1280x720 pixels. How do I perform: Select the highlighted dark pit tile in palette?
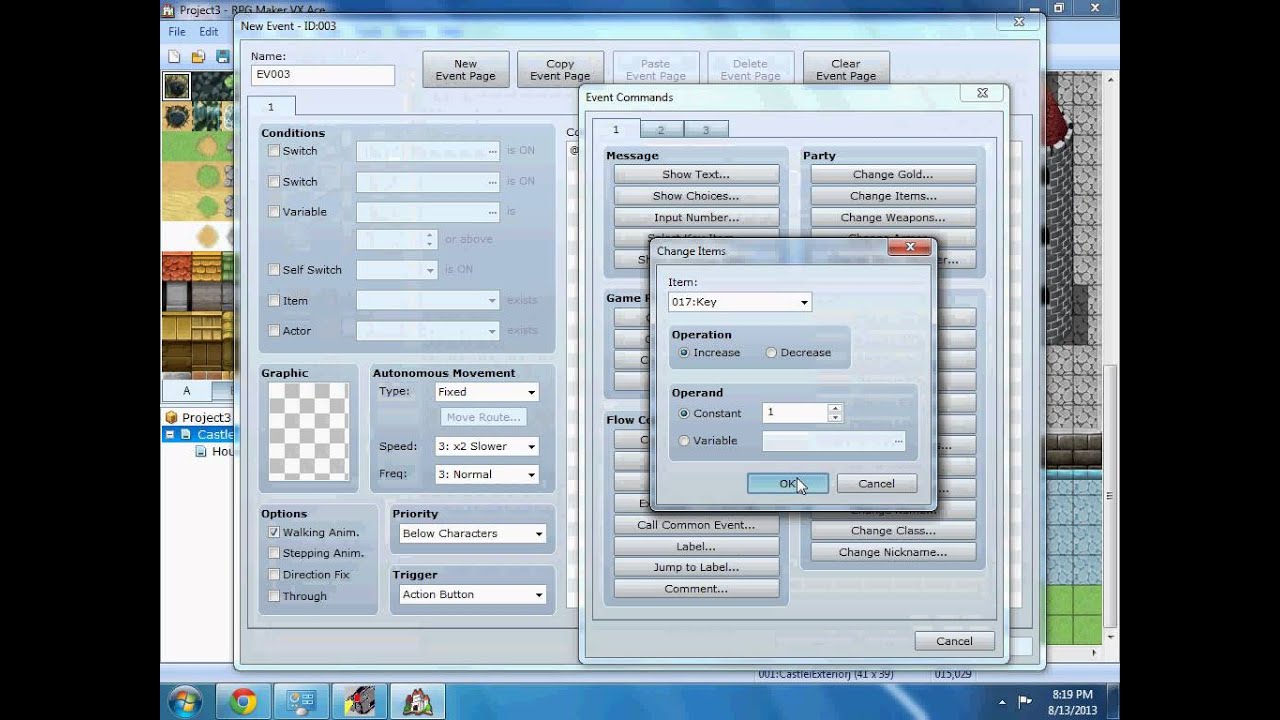click(x=176, y=87)
